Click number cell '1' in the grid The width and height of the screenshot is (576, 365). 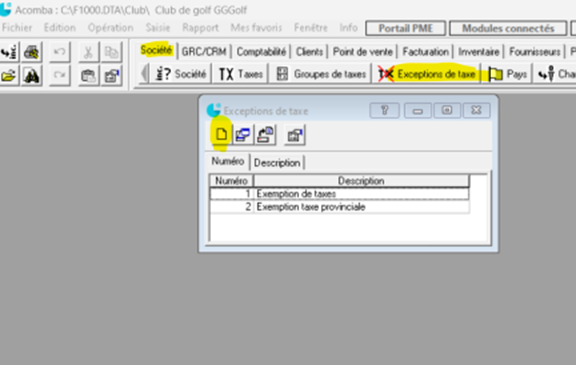[x=231, y=194]
